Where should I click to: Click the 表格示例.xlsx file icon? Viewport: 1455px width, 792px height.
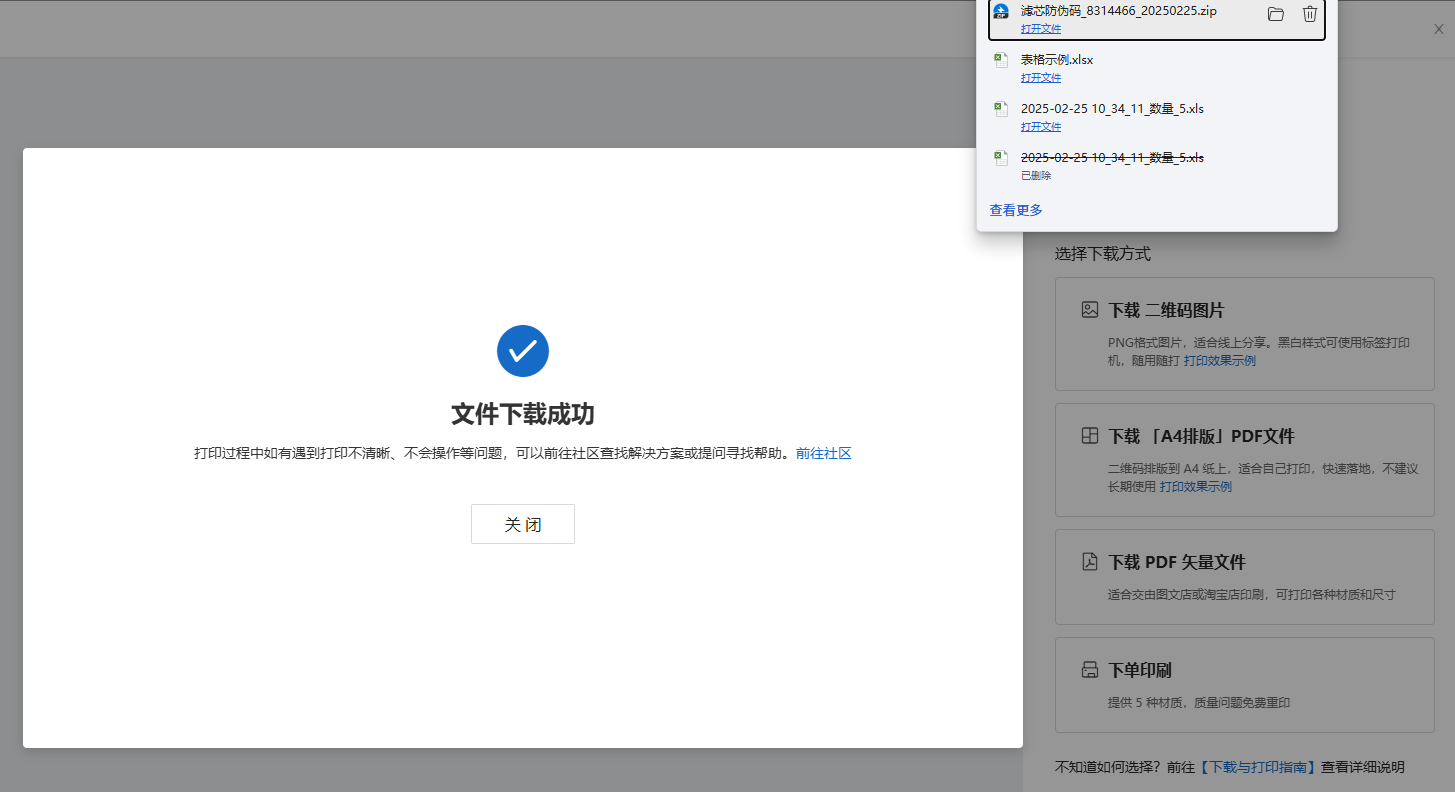[x=1001, y=60]
